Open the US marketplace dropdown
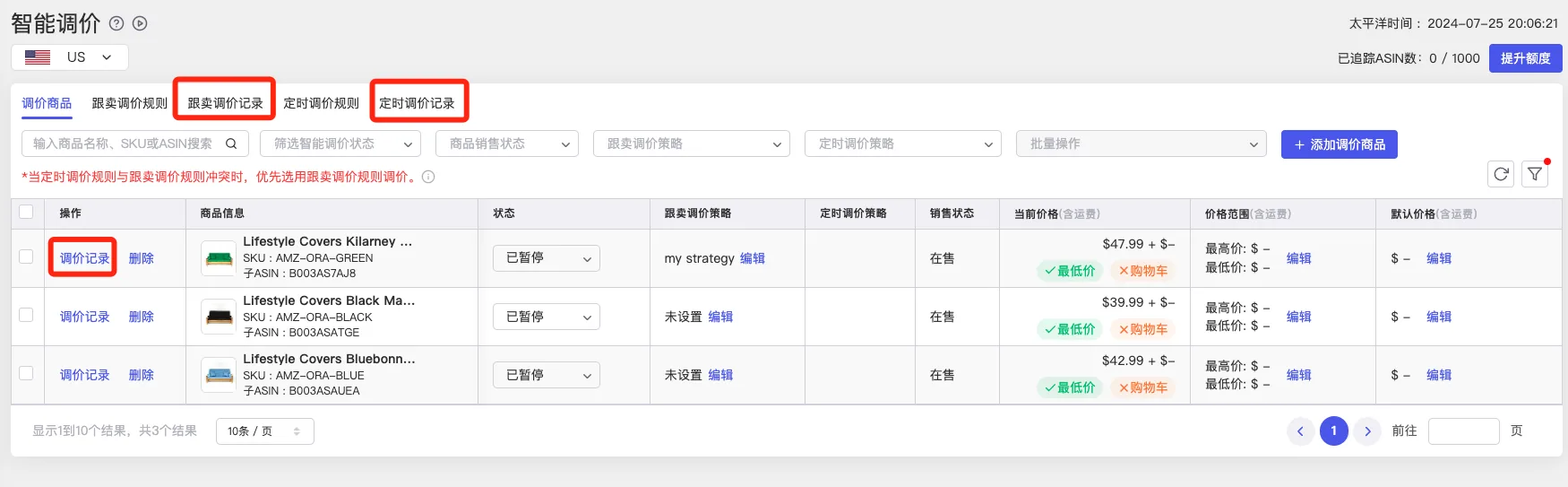1568x487 pixels. click(x=70, y=57)
